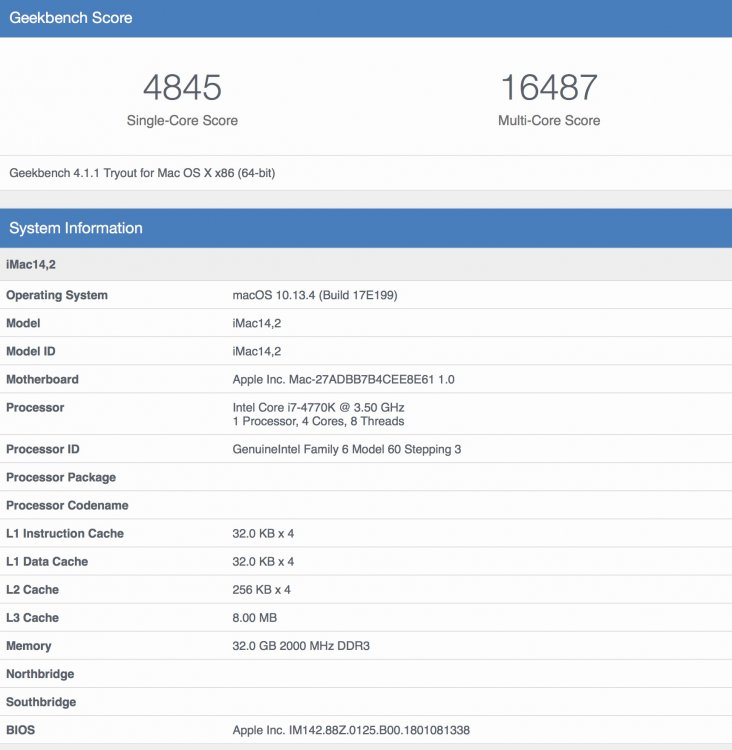Viewport: 732px width, 750px height.
Task: Select the Motherboard Mac-27ADBB7B4CEE8E61 value
Action: pyautogui.click(x=344, y=380)
